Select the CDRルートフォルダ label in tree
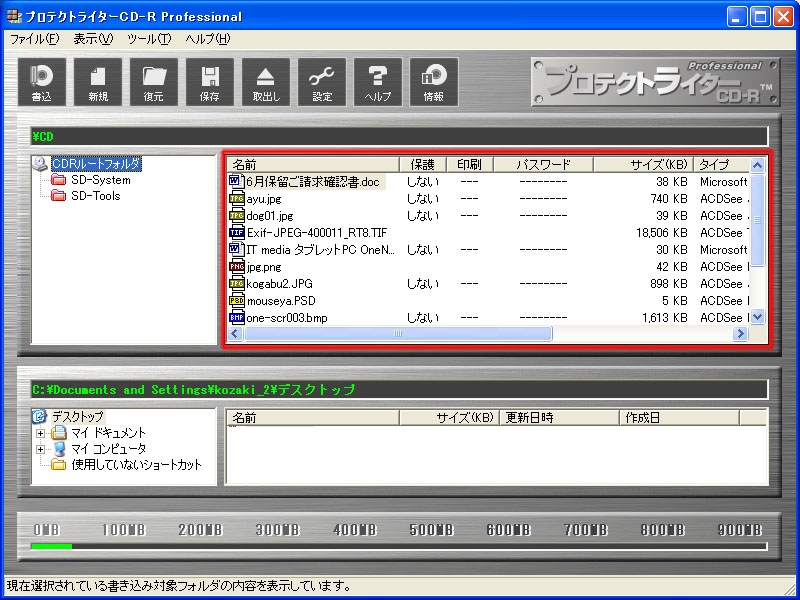Screen dimensions: 800x600 (x=96, y=164)
